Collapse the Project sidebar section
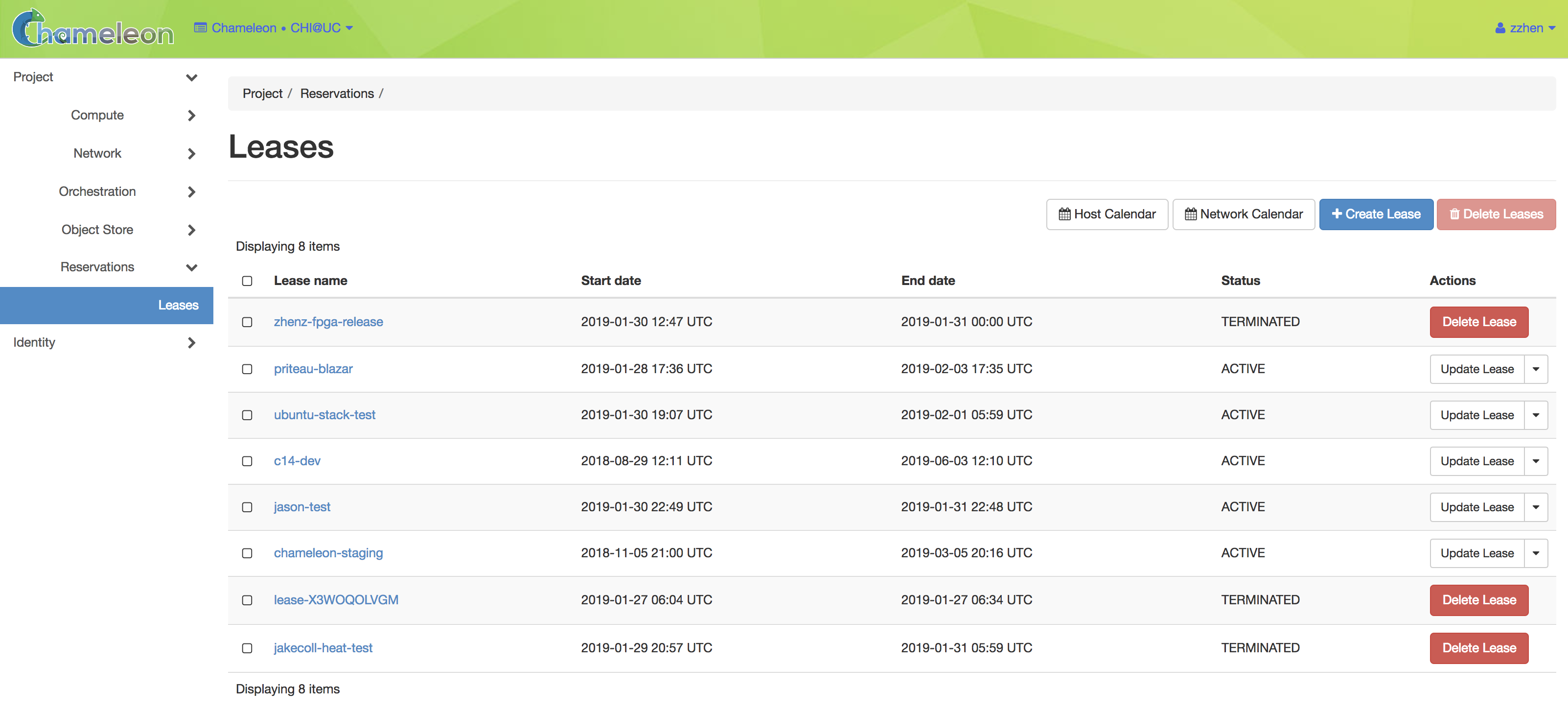 [x=191, y=77]
